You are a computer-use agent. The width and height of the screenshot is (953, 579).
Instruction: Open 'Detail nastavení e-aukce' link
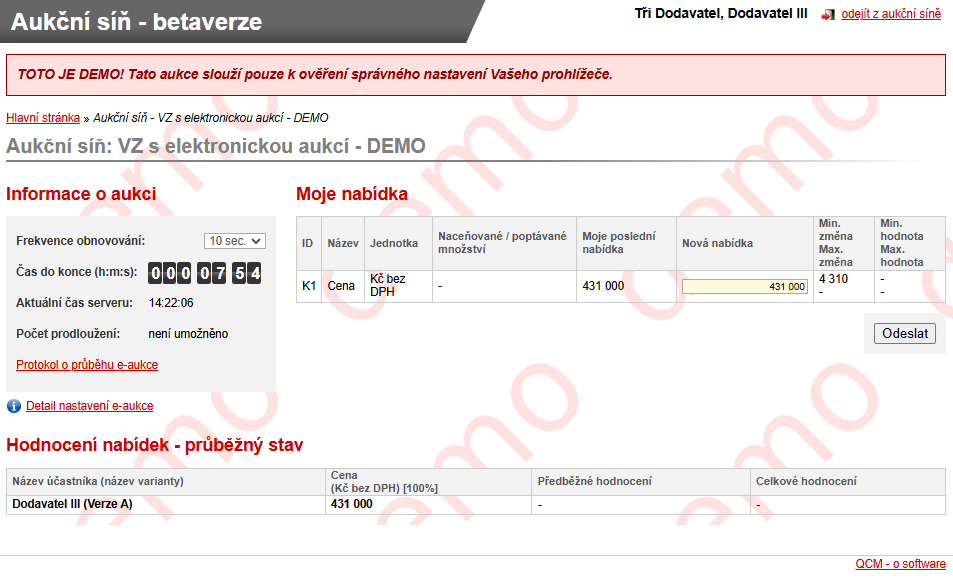point(89,406)
